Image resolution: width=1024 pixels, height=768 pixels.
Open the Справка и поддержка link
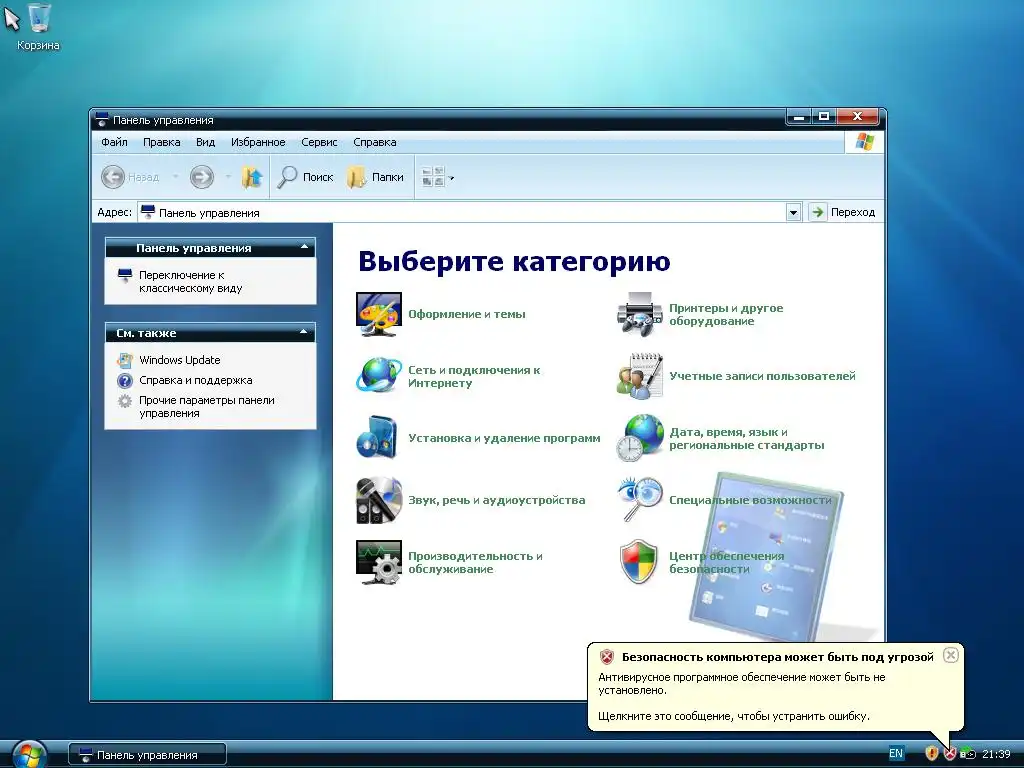point(195,380)
